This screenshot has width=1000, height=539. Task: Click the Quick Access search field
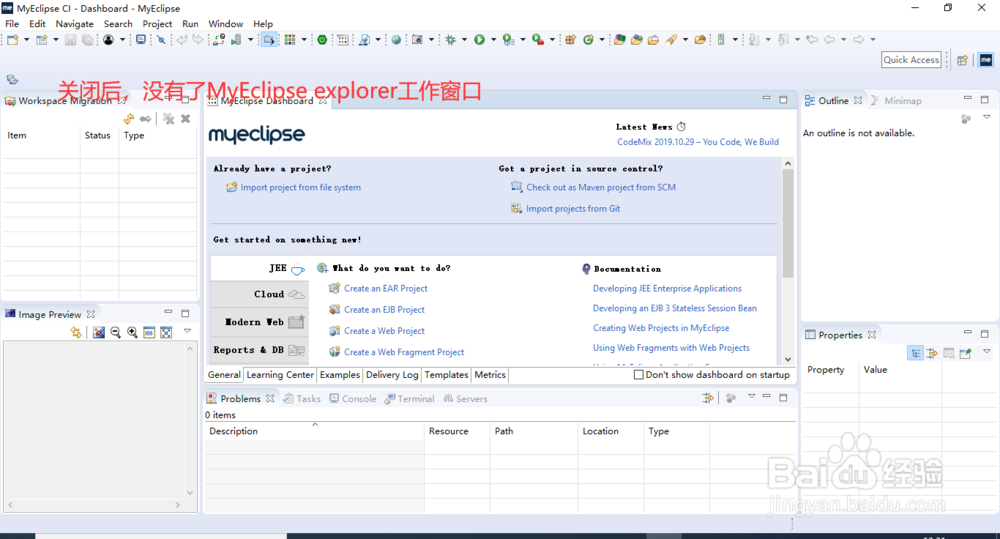coord(911,60)
